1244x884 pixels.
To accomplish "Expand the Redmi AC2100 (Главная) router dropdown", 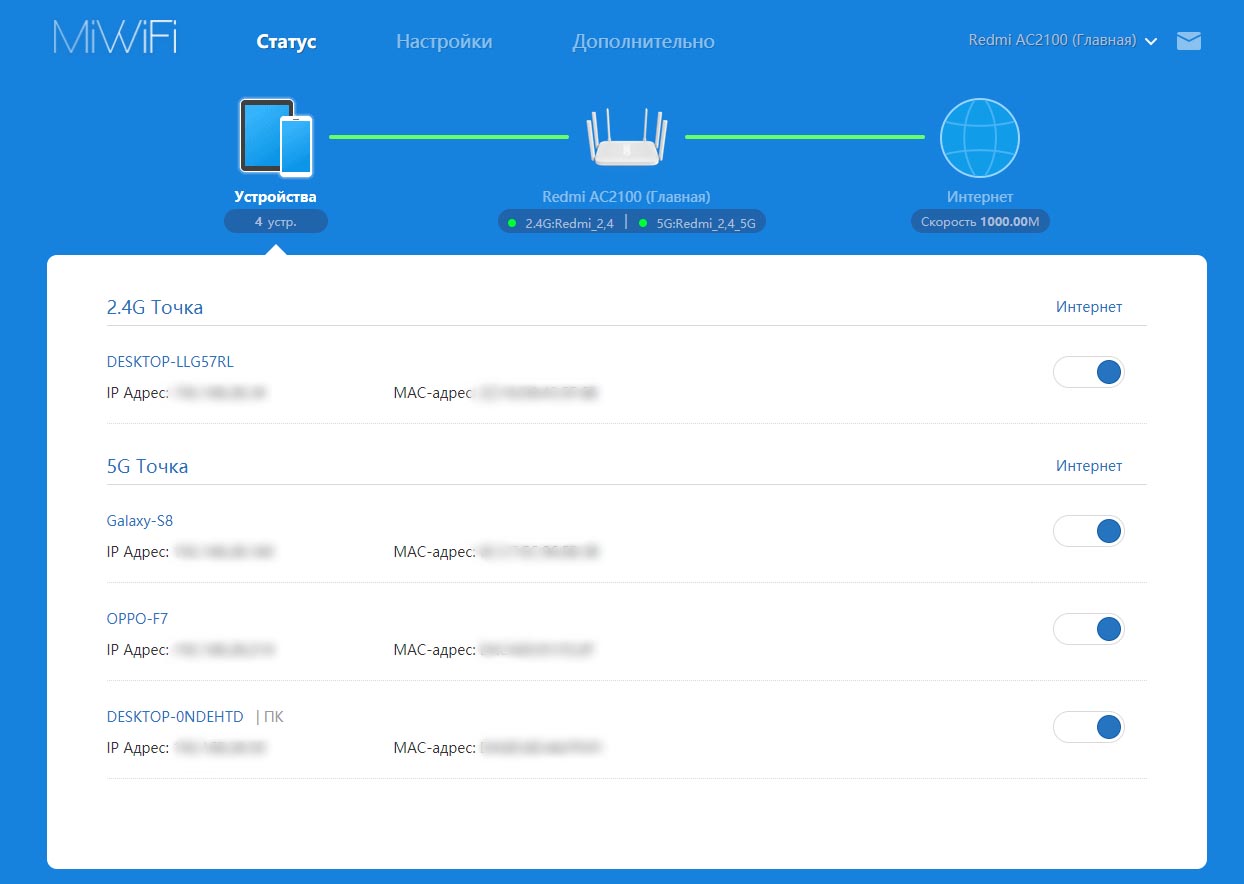I will coord(1063,41).
